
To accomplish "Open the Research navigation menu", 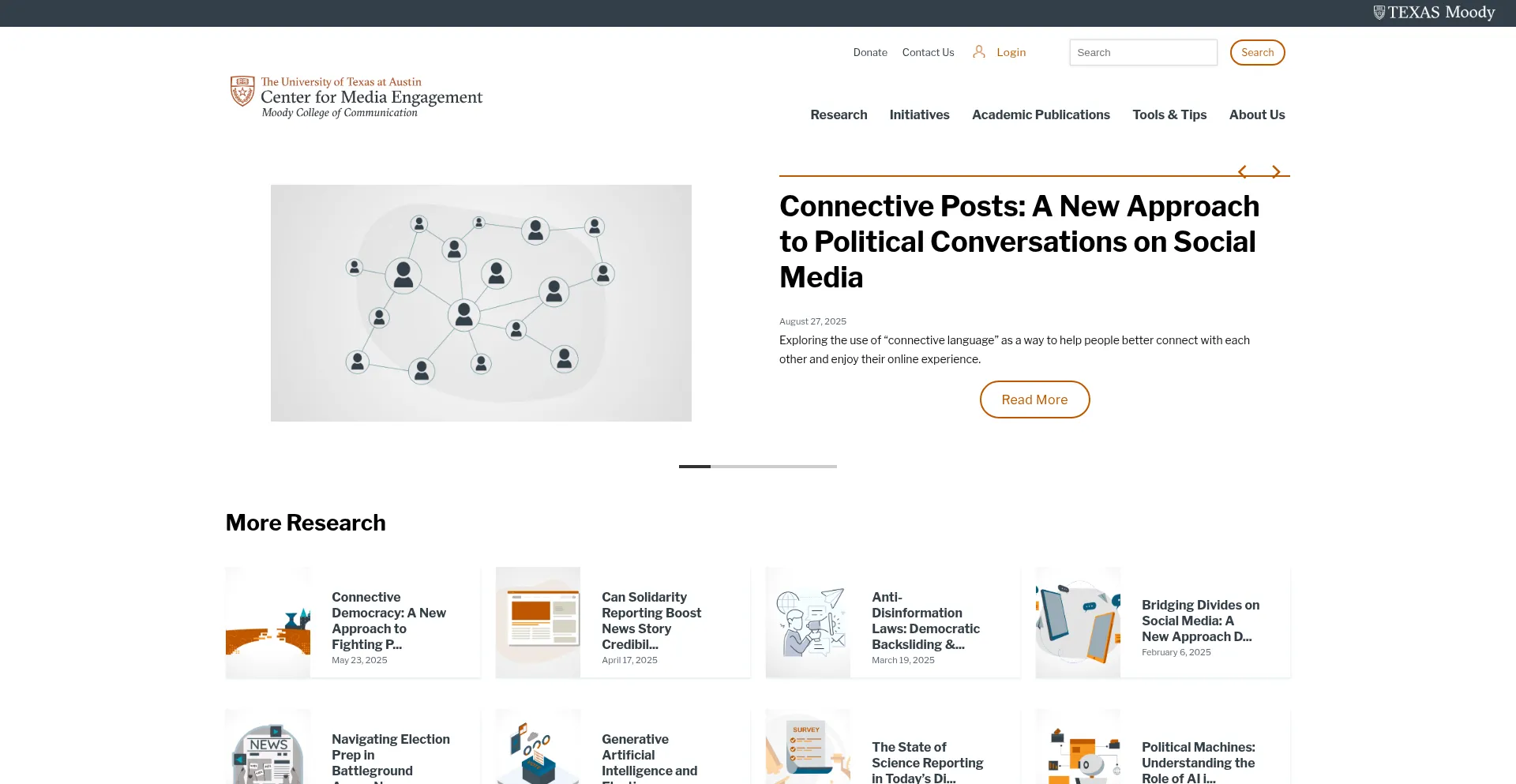I will click(x=839, y=114).
